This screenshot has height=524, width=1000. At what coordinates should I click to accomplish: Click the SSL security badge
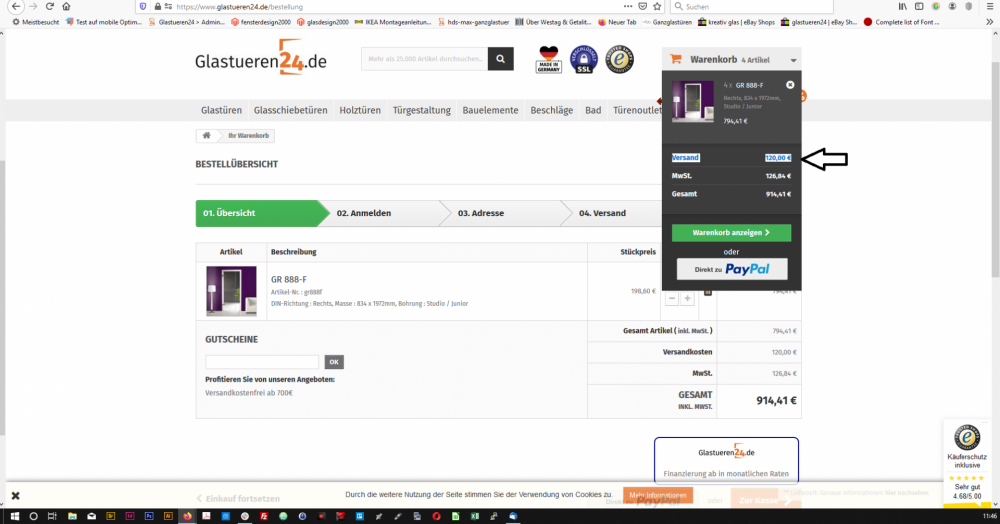(584, 59)
